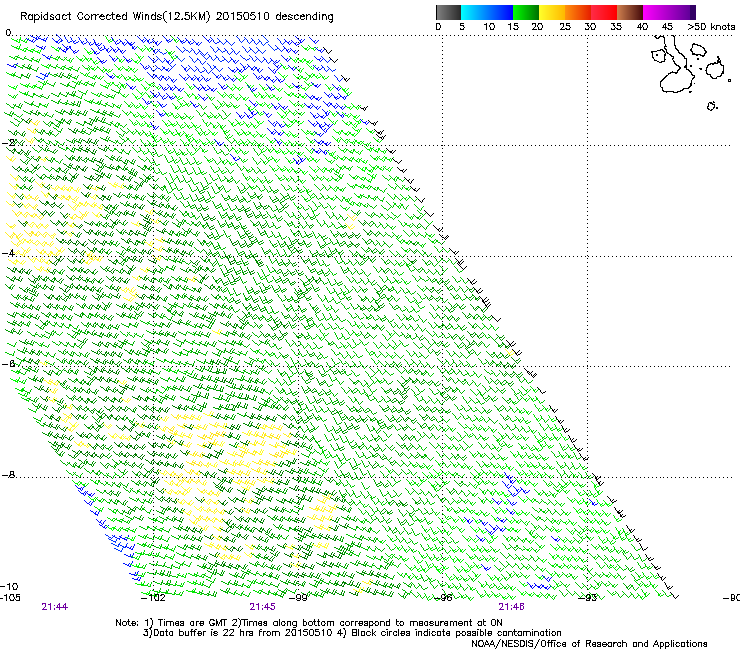Click the brown 35-40 knots color band
The height and width of the screenshot is (650, 740).
coord(630,12)
